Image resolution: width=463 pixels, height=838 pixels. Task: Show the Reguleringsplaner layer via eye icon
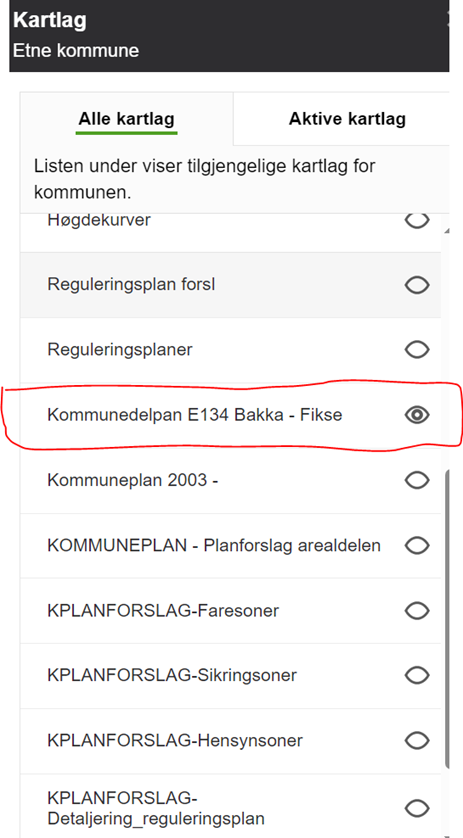(416, 350)
